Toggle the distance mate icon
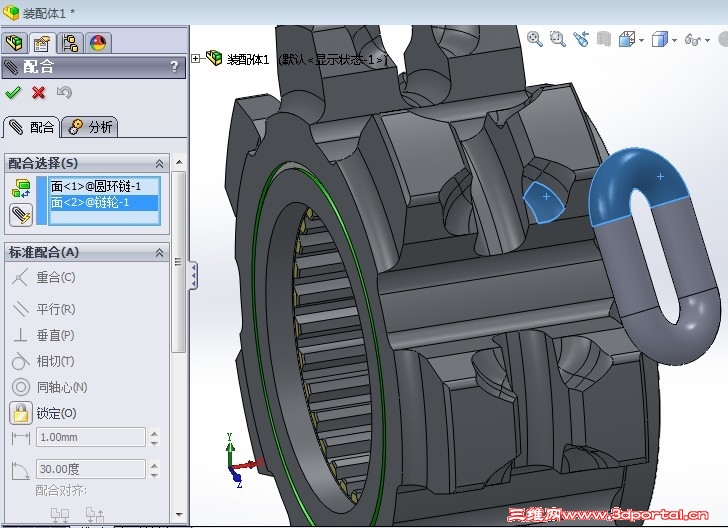The image size is (728, 528). tap(20, 437)
